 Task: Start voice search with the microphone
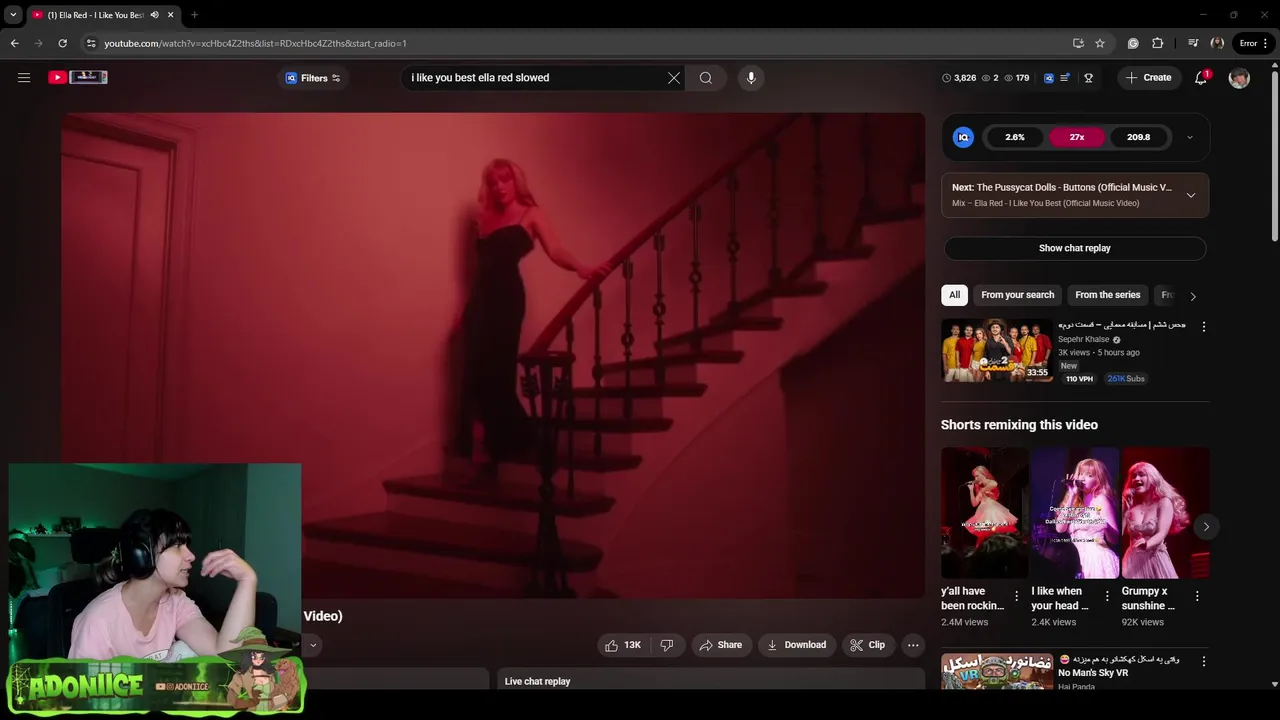(751, 78)
